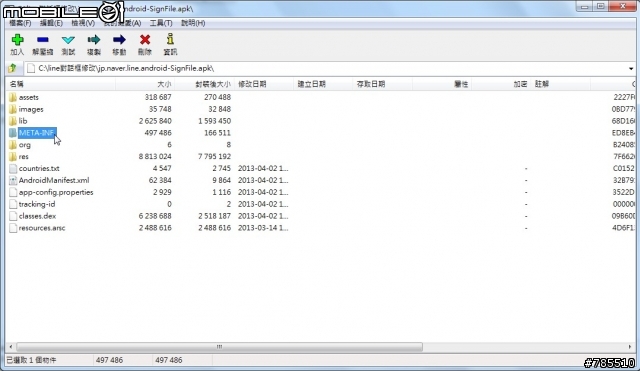The width and height of the screenshot is (640, 371).
Task: Sort by Accessed date (存取日期) column header
Action: click(382, 84)
